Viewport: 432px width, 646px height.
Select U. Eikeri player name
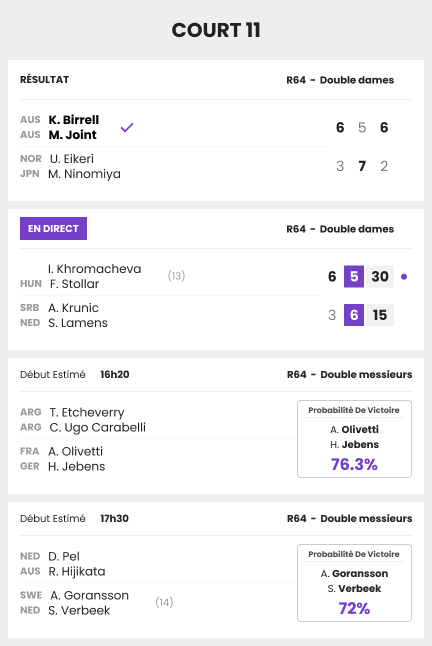click(x=72, y=159)
